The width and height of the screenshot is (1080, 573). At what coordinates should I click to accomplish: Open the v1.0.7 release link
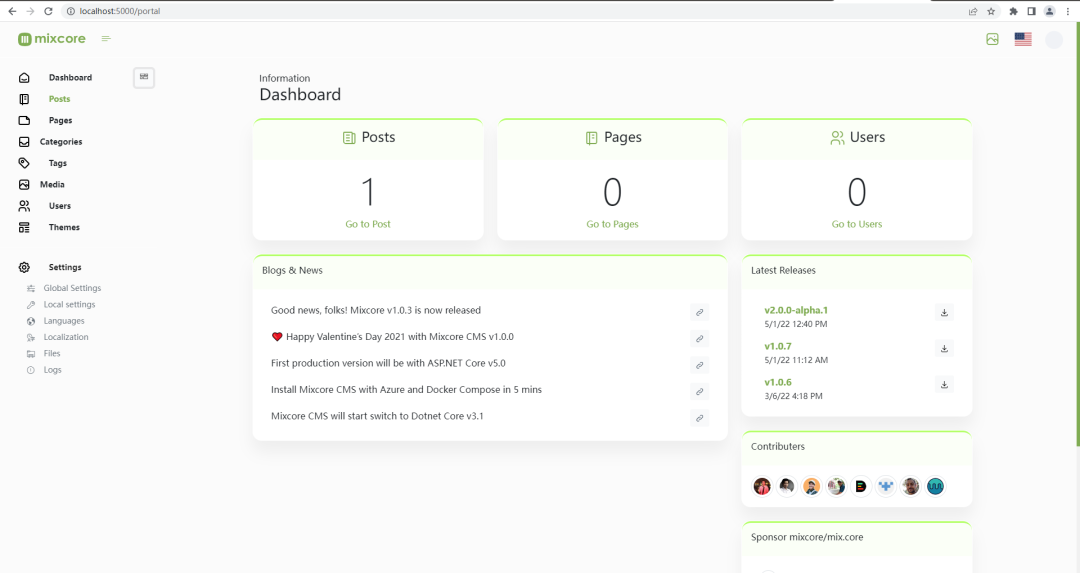[x=778, y=346]
